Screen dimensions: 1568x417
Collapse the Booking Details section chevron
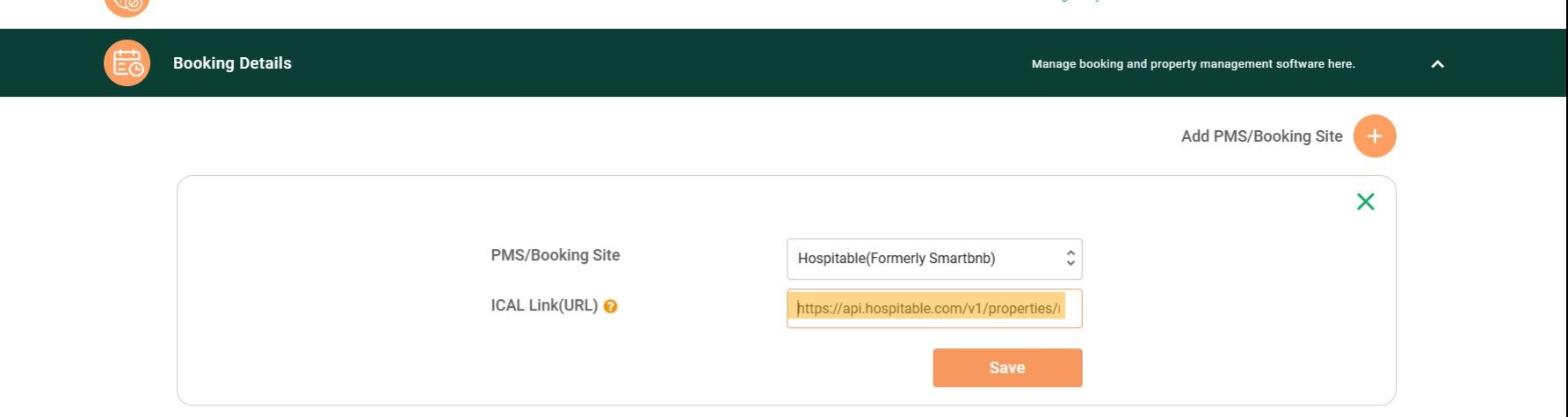1438,64
